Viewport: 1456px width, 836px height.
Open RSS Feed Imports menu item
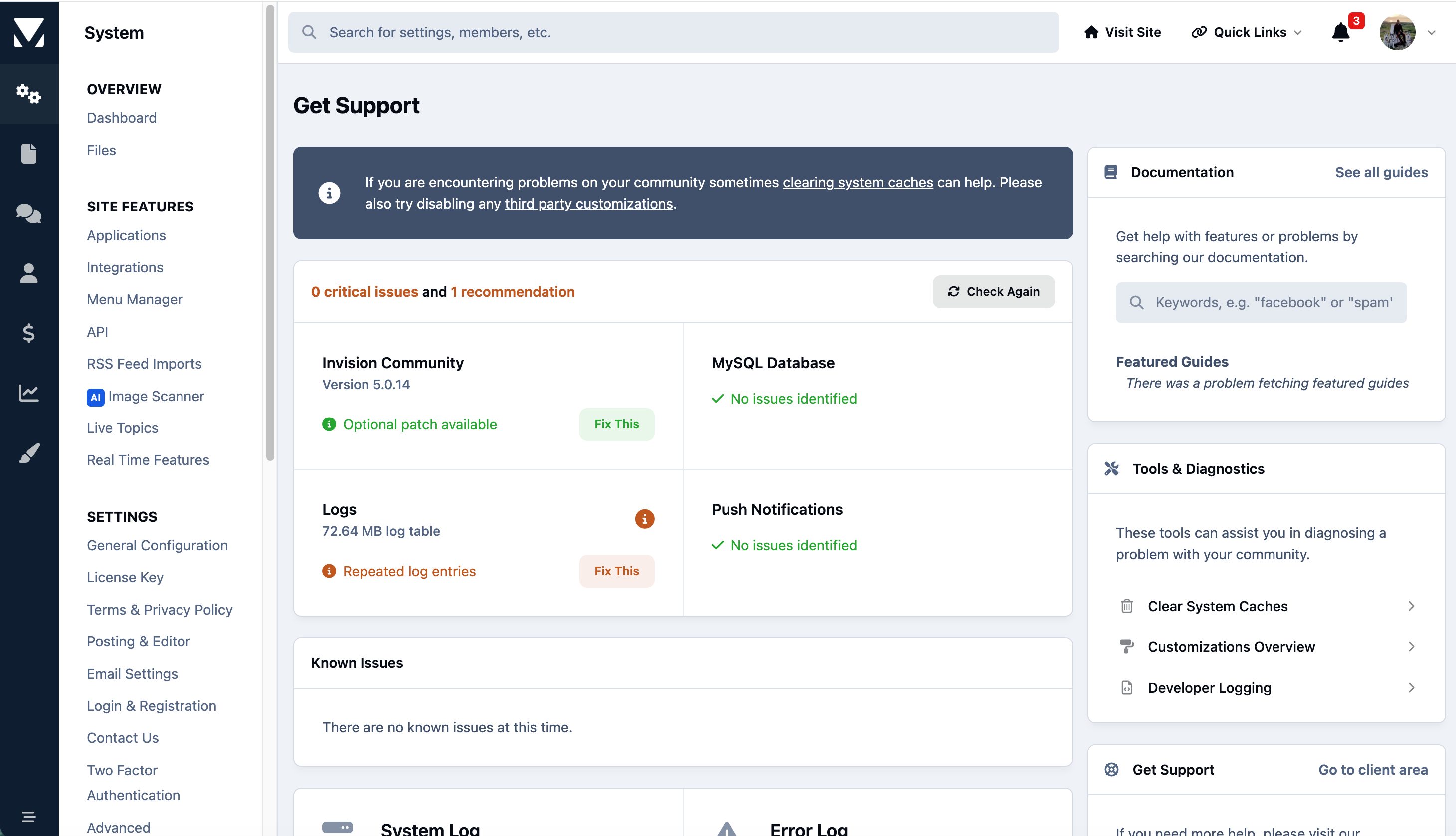[x=144, y=364]
